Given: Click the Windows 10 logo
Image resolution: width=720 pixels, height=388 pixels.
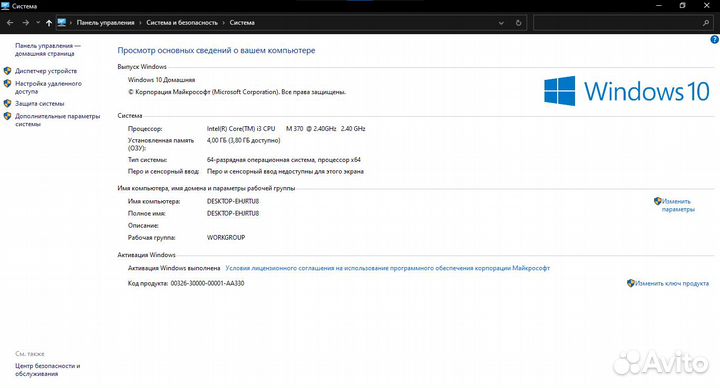Looking at the screenshot, I should tap(627, 91).
